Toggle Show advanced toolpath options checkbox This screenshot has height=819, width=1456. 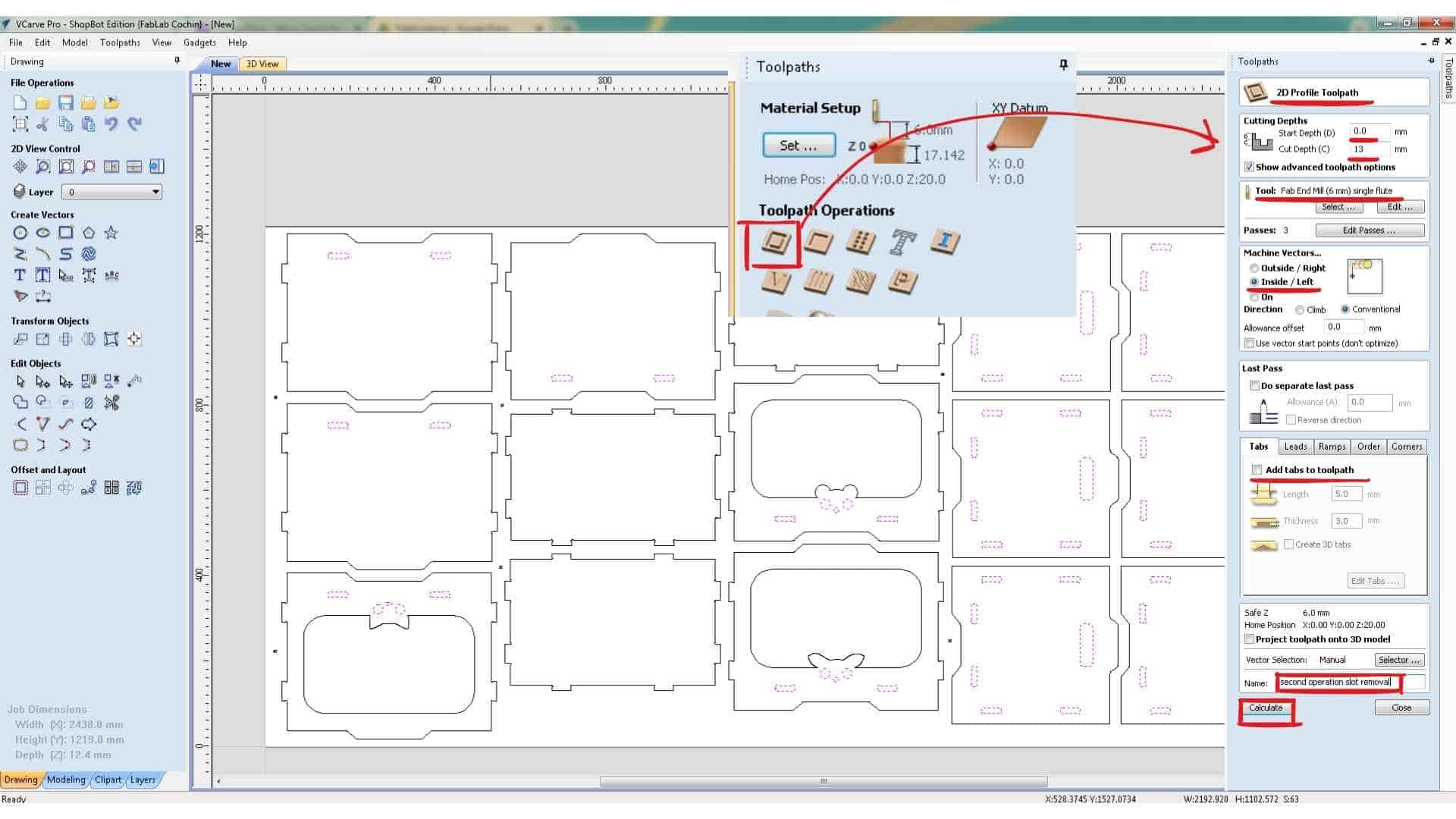tap(1249, 168)
